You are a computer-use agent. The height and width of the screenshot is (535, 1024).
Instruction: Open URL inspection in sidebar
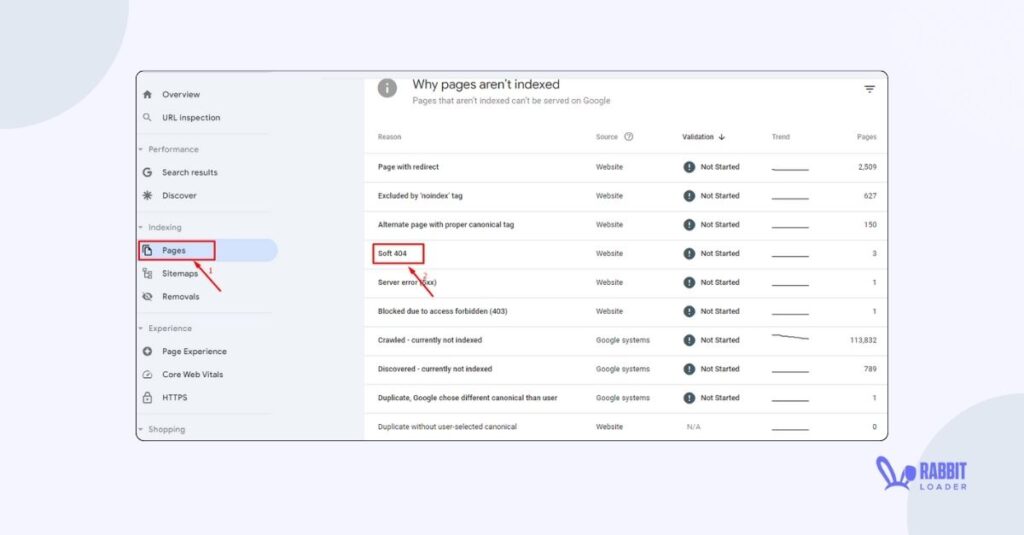click(x=191, y=118)
